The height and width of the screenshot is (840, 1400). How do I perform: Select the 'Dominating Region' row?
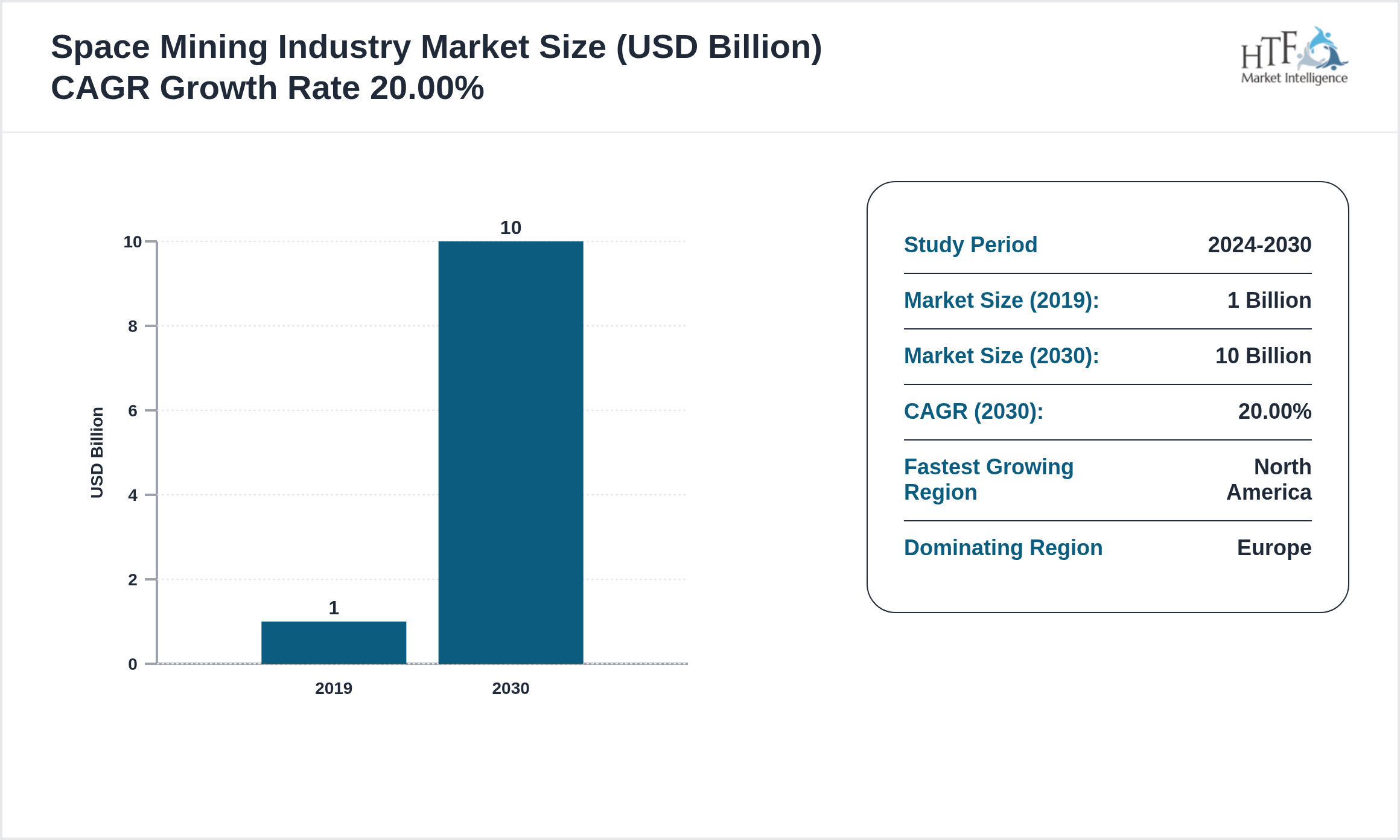(1003, 548)
